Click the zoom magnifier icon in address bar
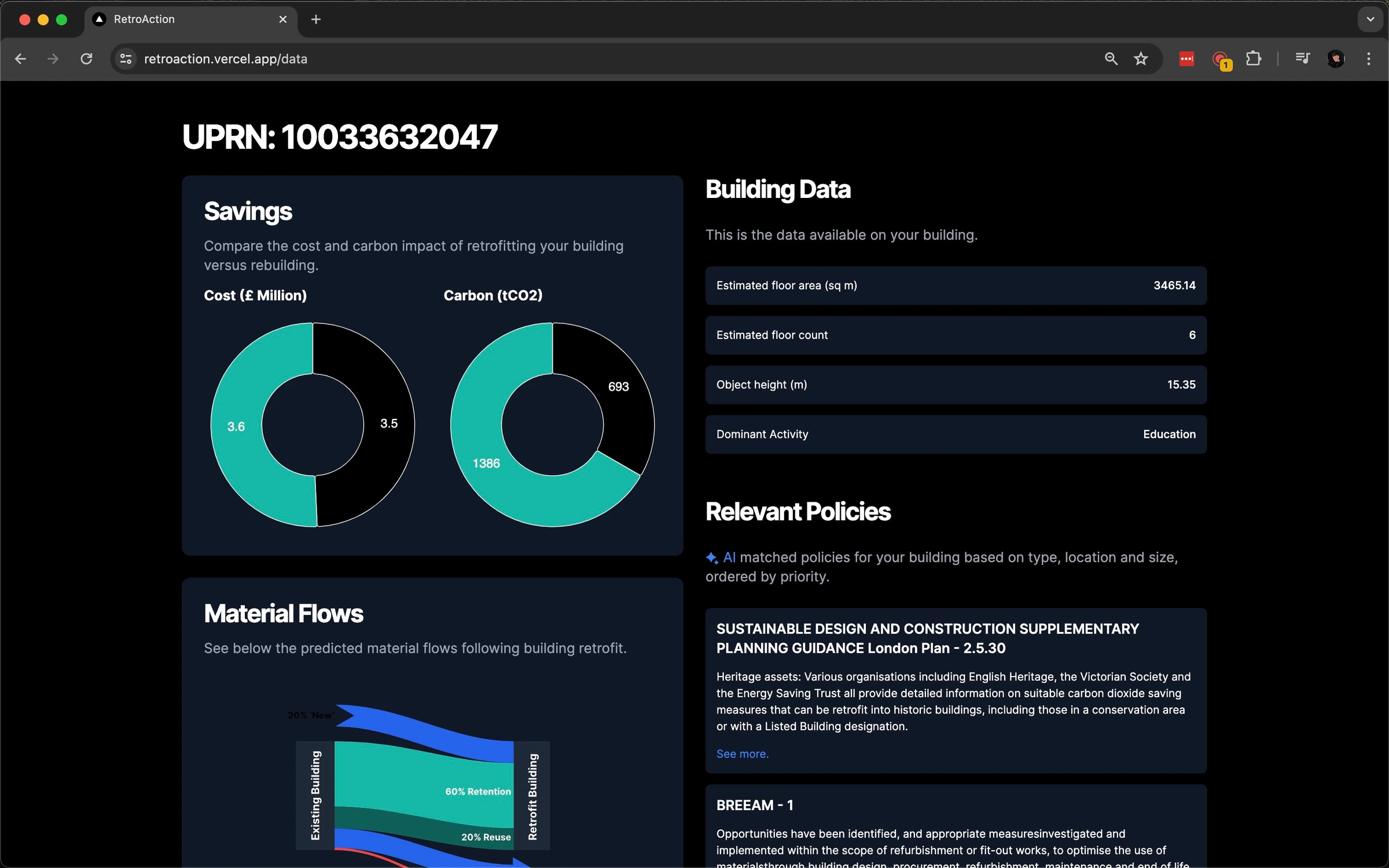The image size is (1389, 868). [x=1111, y=59]
